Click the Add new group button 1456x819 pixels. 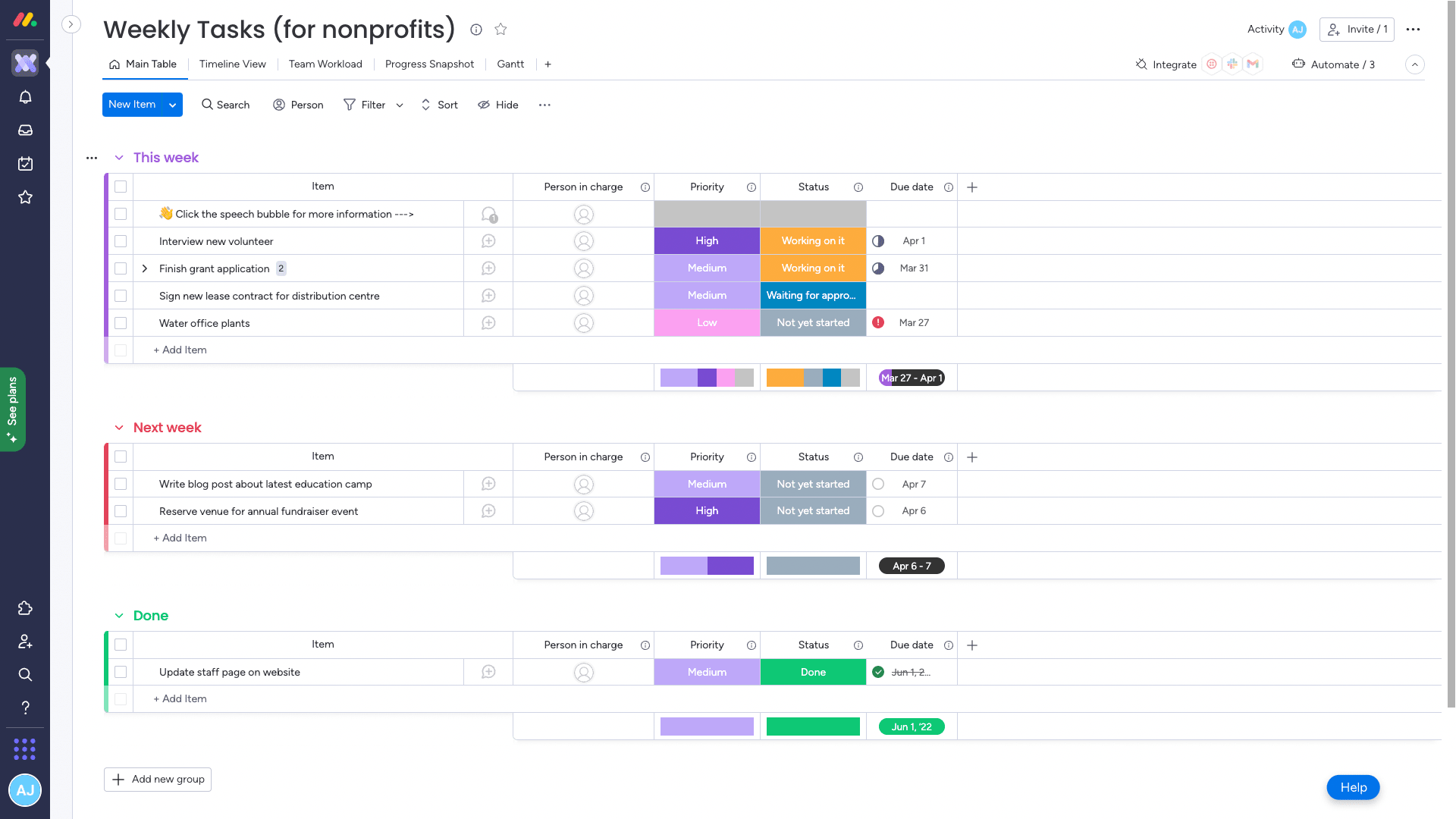point(157,780)
